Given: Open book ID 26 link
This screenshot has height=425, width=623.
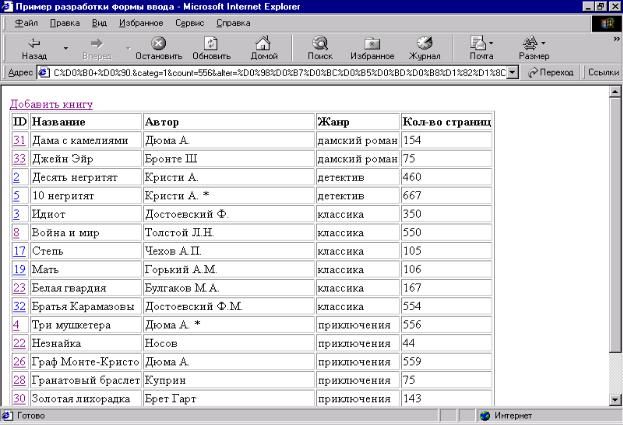Looking at the screenshot, I should coord(19,362).
